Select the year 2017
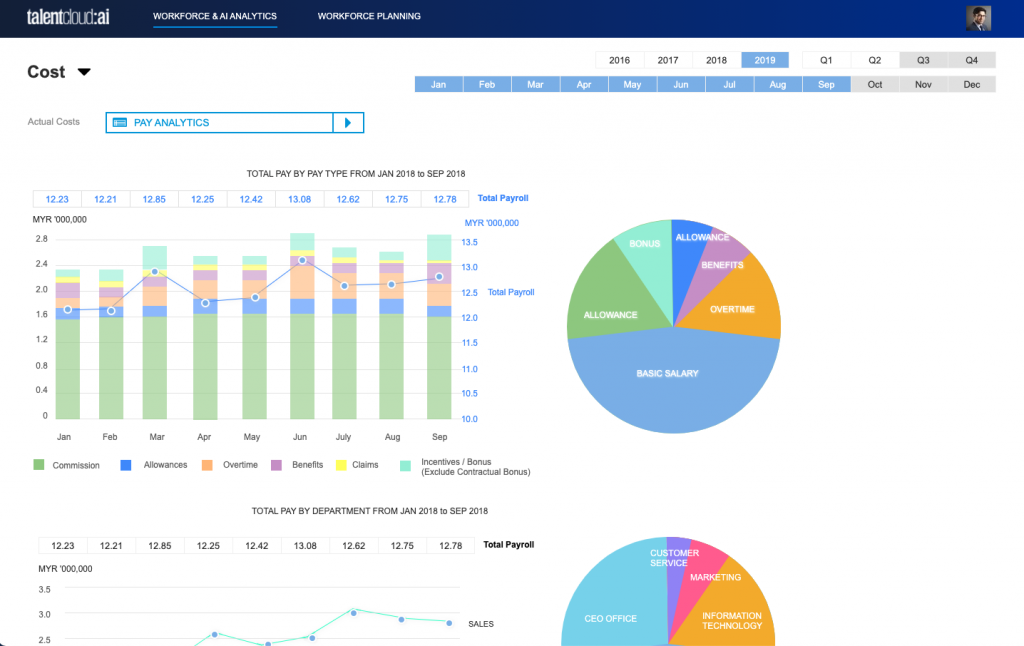The image size is (1024, 646). tap(667, 59)
